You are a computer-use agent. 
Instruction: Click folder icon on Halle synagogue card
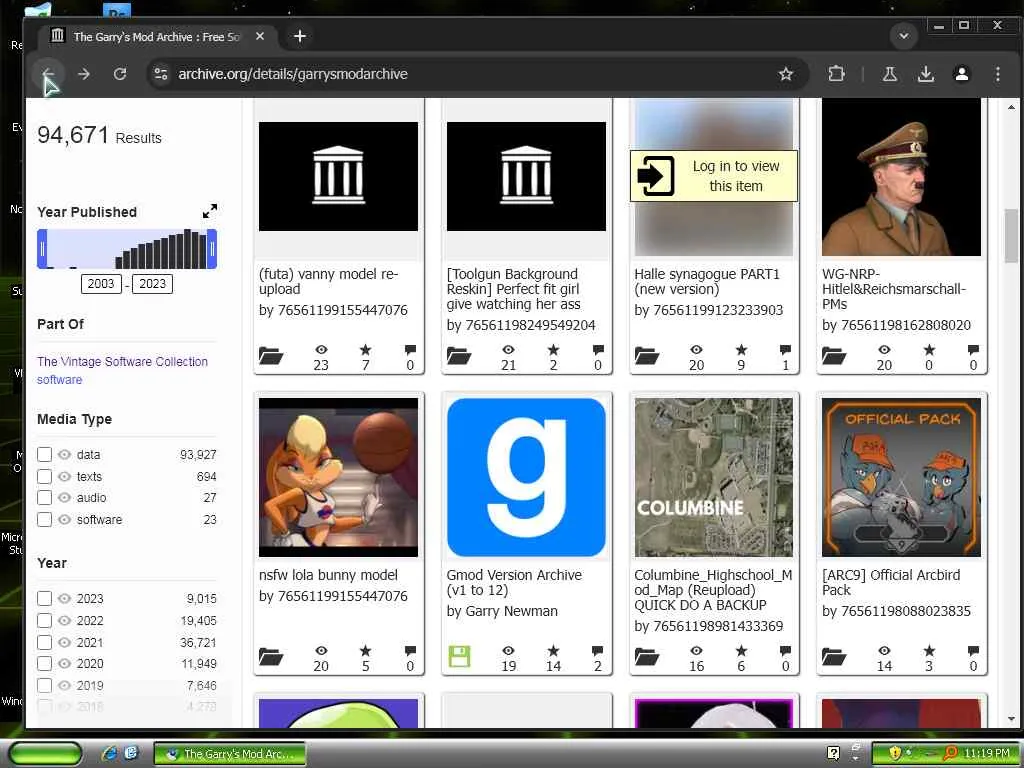647,356
